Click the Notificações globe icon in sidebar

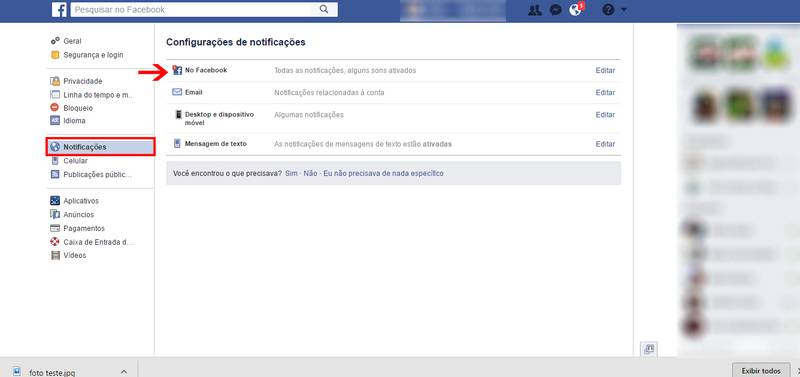click(55, 147)
